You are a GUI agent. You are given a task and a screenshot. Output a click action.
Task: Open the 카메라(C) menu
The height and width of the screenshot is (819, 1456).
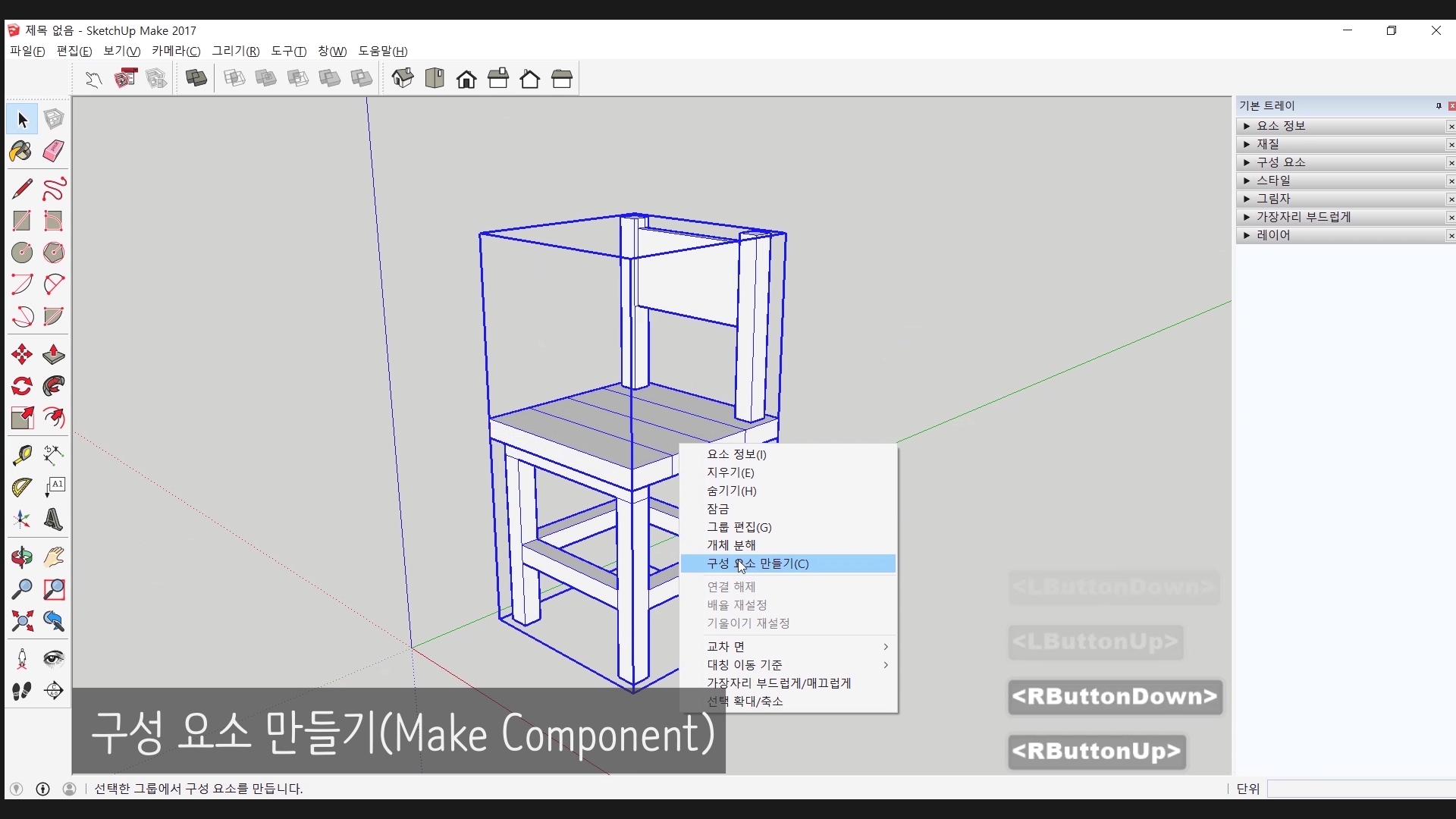[176, 51]
